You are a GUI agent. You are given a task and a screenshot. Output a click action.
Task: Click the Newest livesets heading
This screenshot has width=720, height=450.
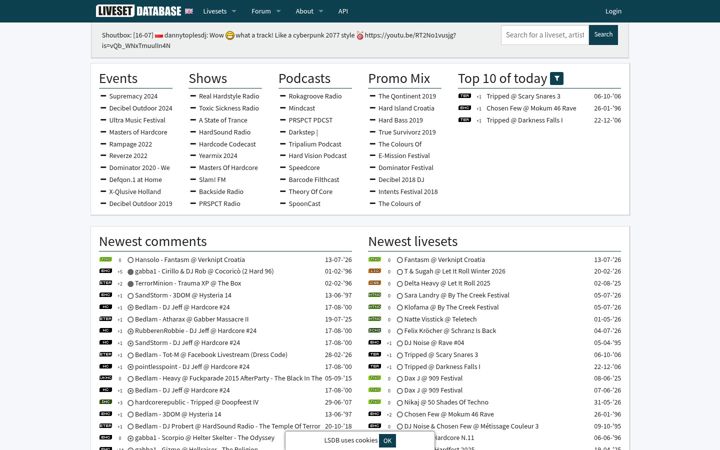[x=413, y=242]
